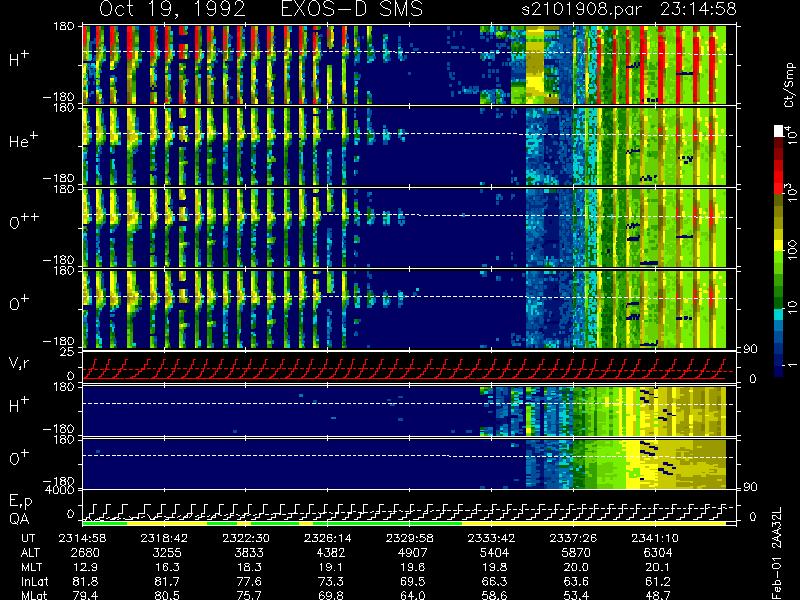Click UT value '2341:10'

[655, 538]
